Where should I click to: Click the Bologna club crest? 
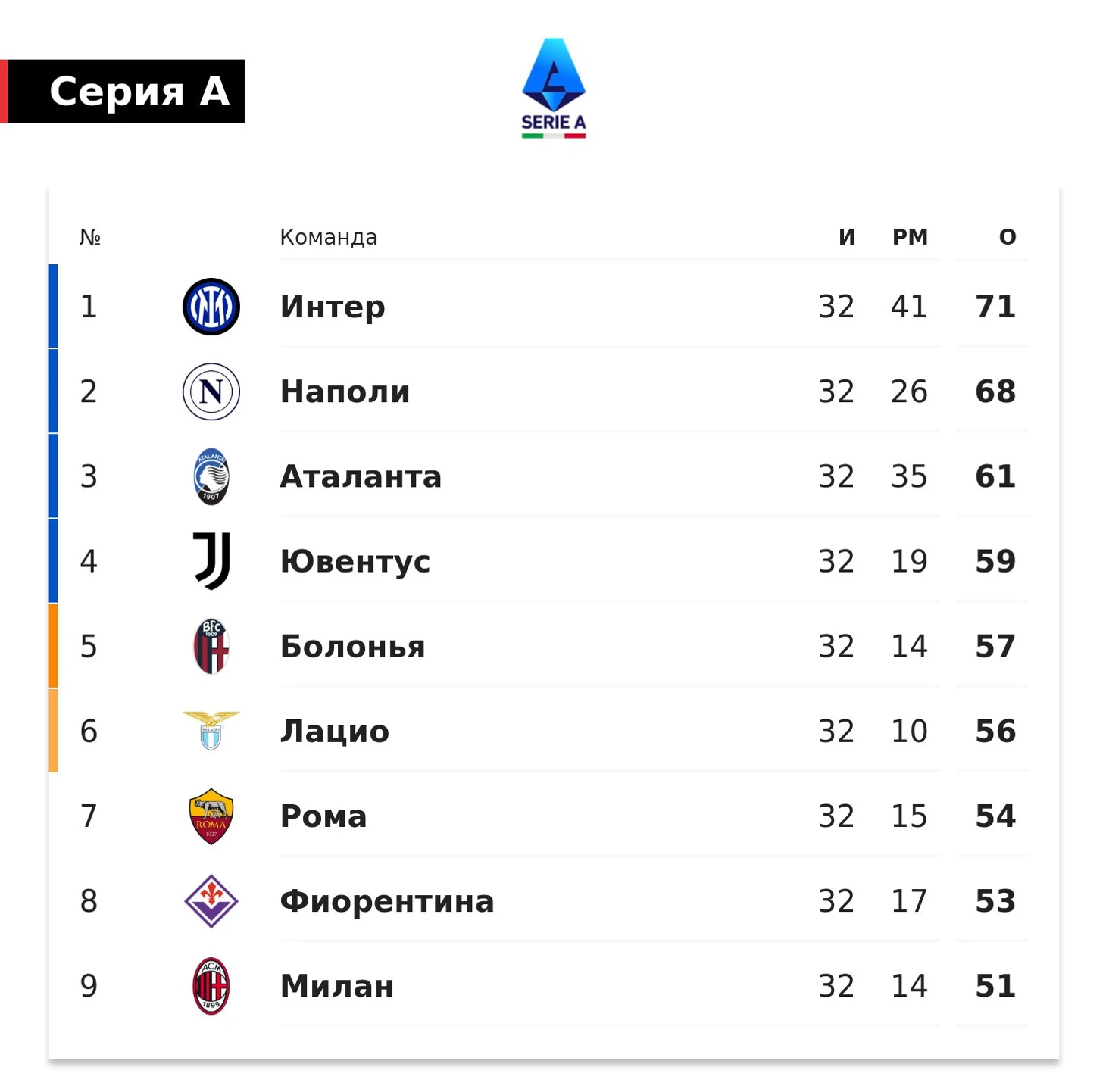click(x=211, y=646)
